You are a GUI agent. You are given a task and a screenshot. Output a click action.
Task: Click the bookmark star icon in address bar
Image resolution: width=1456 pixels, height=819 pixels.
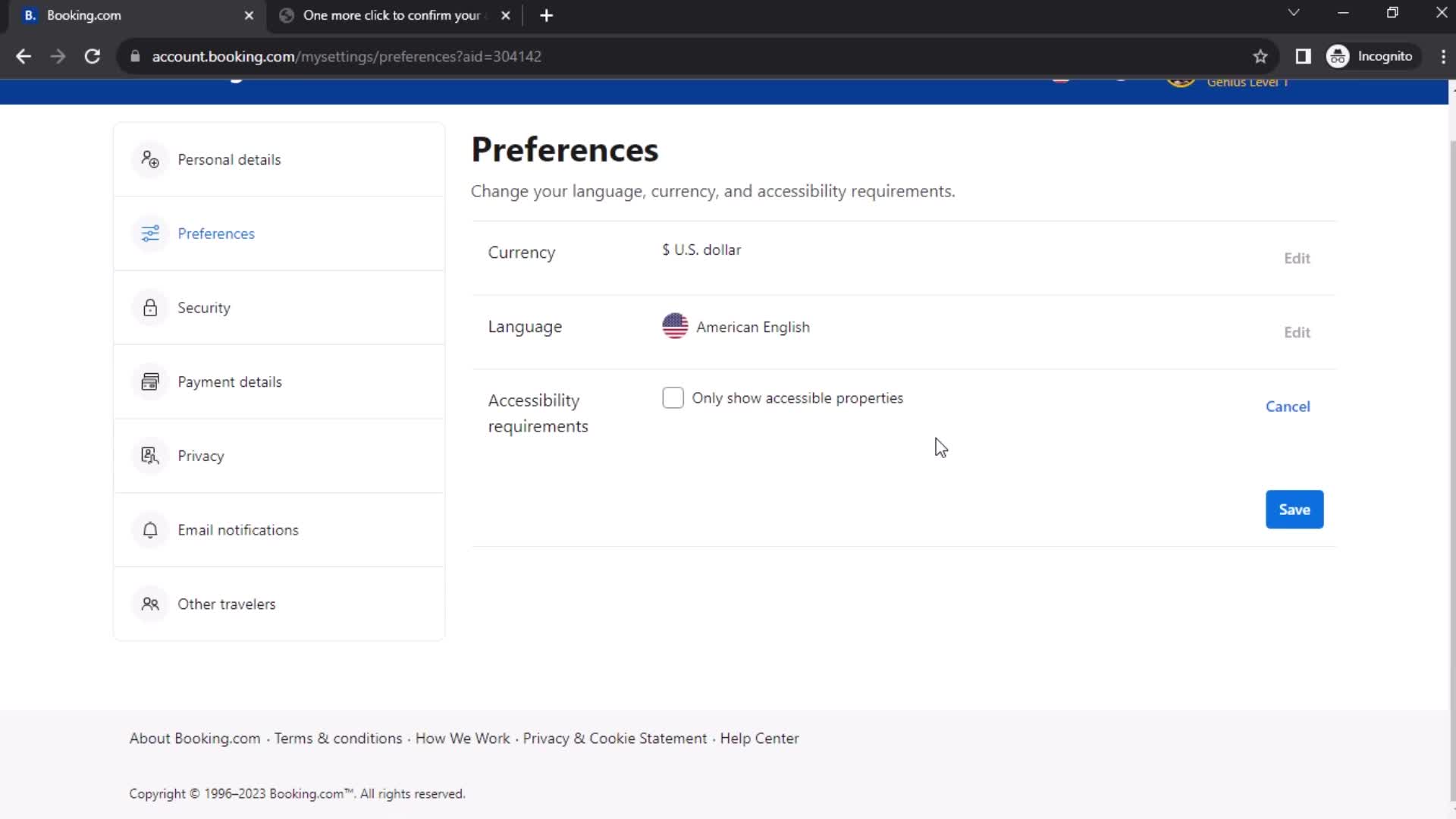pyautogui.click(x=1260, y=56)
